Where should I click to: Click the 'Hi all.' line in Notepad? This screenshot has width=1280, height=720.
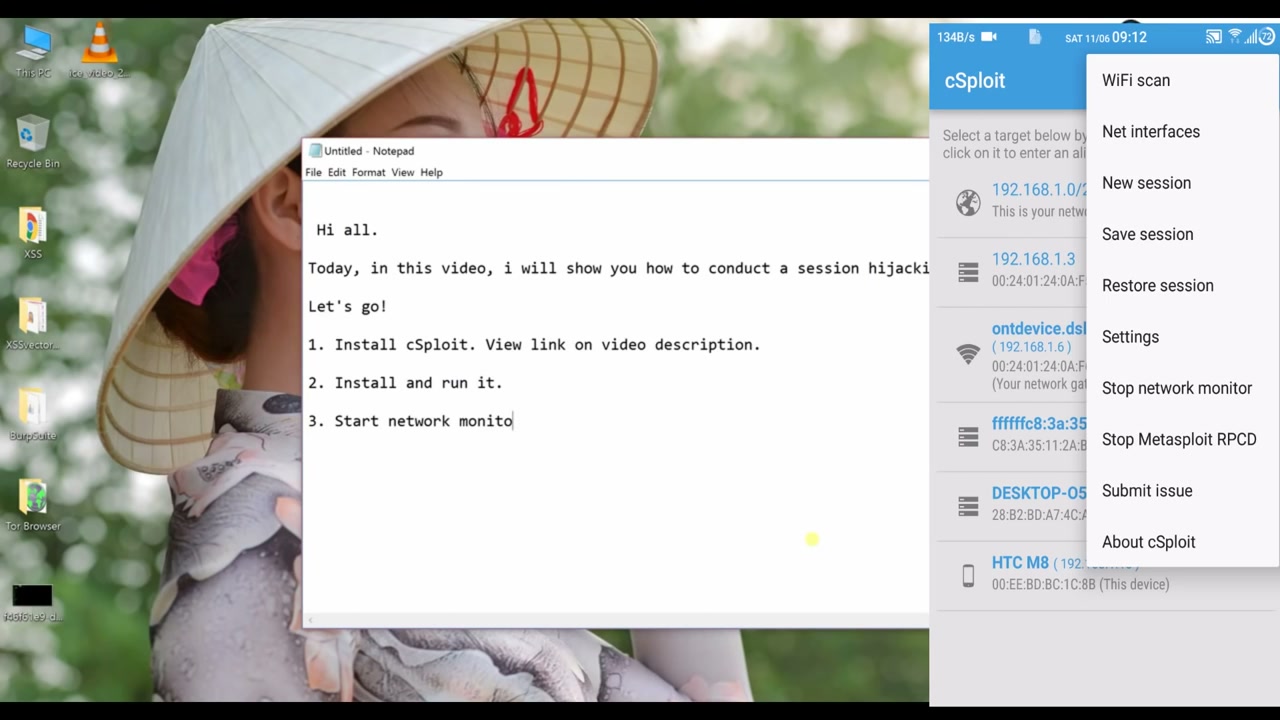[347, 230]
